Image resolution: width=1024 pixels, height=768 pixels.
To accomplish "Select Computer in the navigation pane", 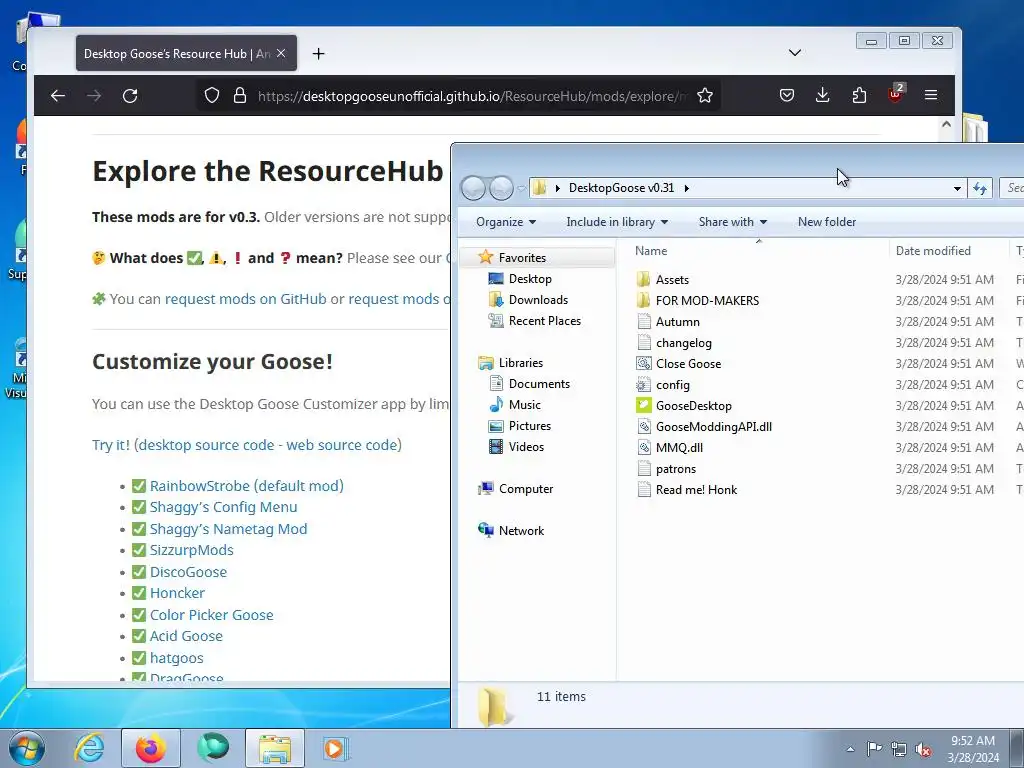I will (x=526, y=488).
